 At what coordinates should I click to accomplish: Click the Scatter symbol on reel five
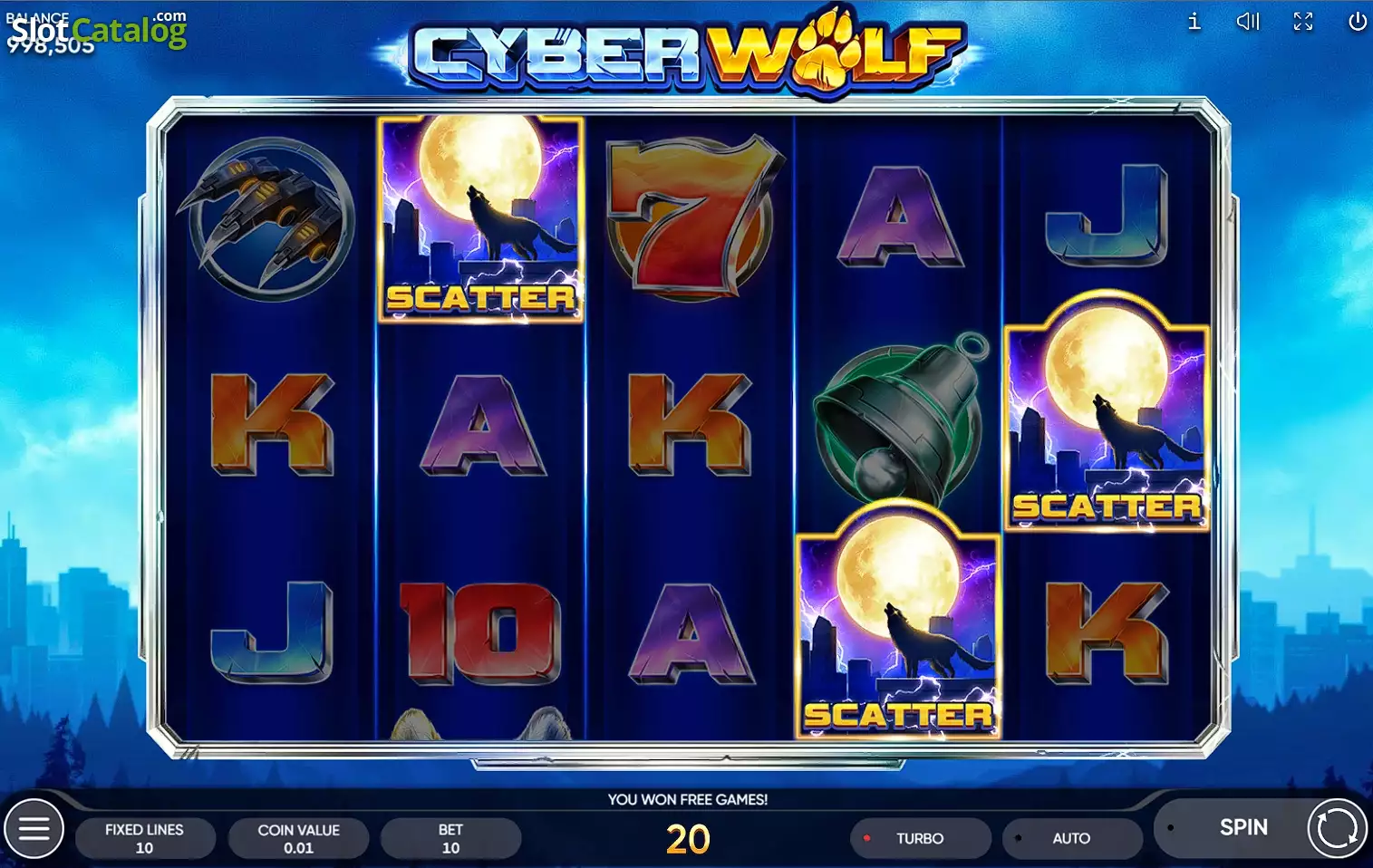[1107, 412]
